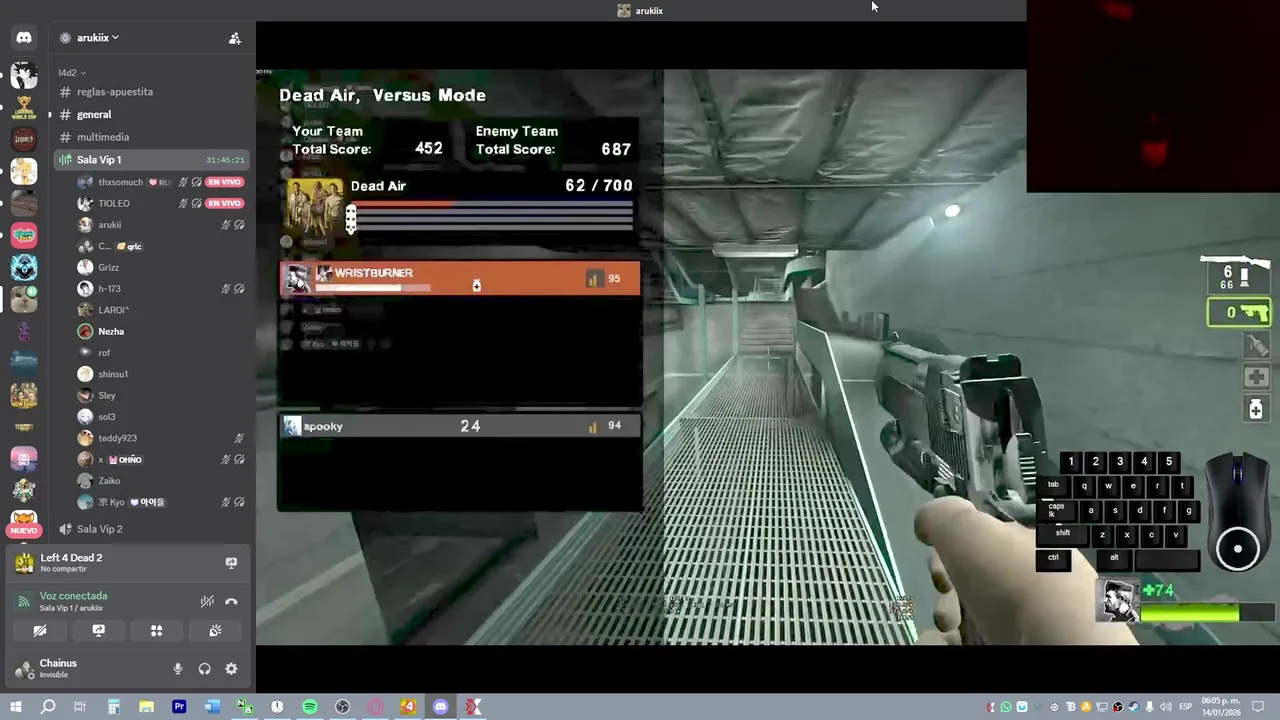Deafen audio with headphones icon
Viewport: 1280px width, 720px height.
[x=205, y=669]
